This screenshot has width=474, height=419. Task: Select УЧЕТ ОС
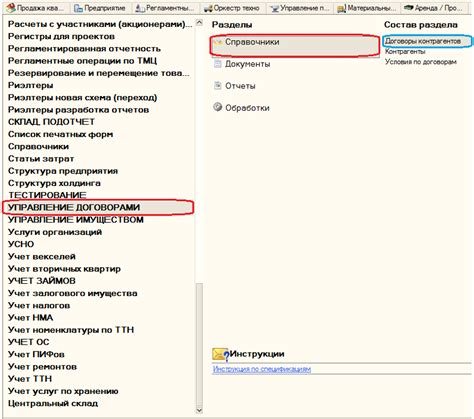point(28,342)
